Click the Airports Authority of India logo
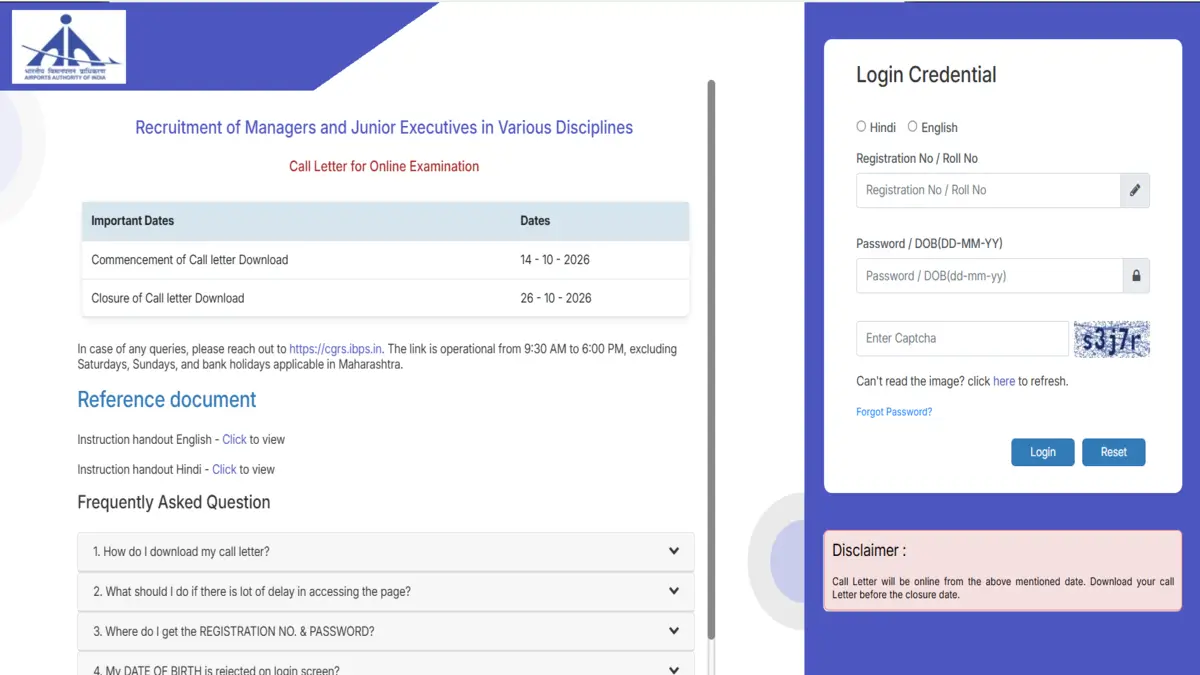The image size is (1200, 675). [69, 47]
